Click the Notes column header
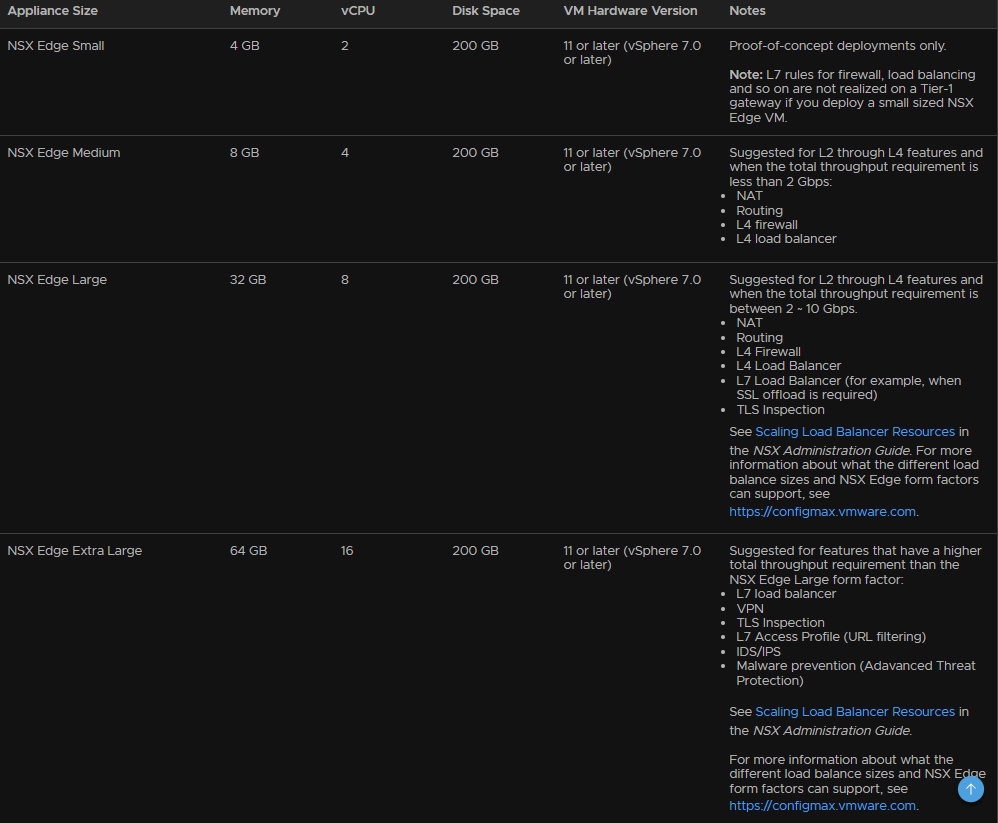The height and width of the screenshot is (823, 998). click(747, 11)
